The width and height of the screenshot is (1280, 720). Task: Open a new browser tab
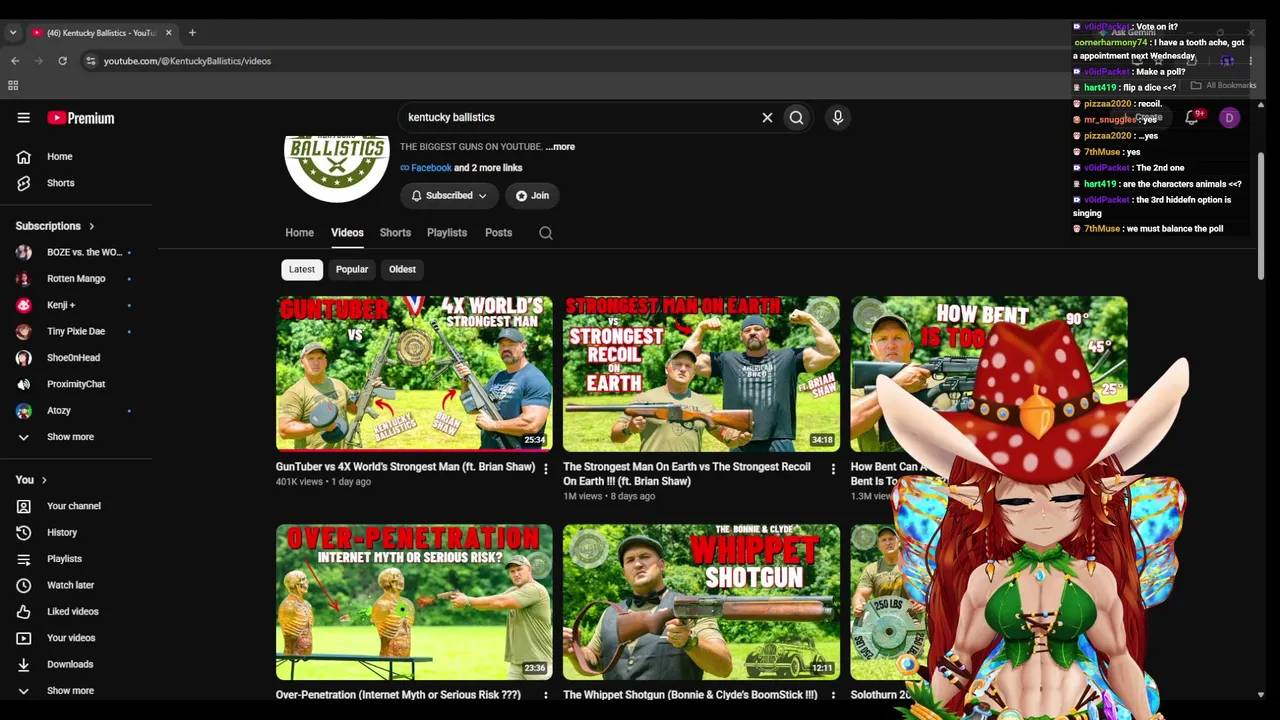click(x=192, y=33)
